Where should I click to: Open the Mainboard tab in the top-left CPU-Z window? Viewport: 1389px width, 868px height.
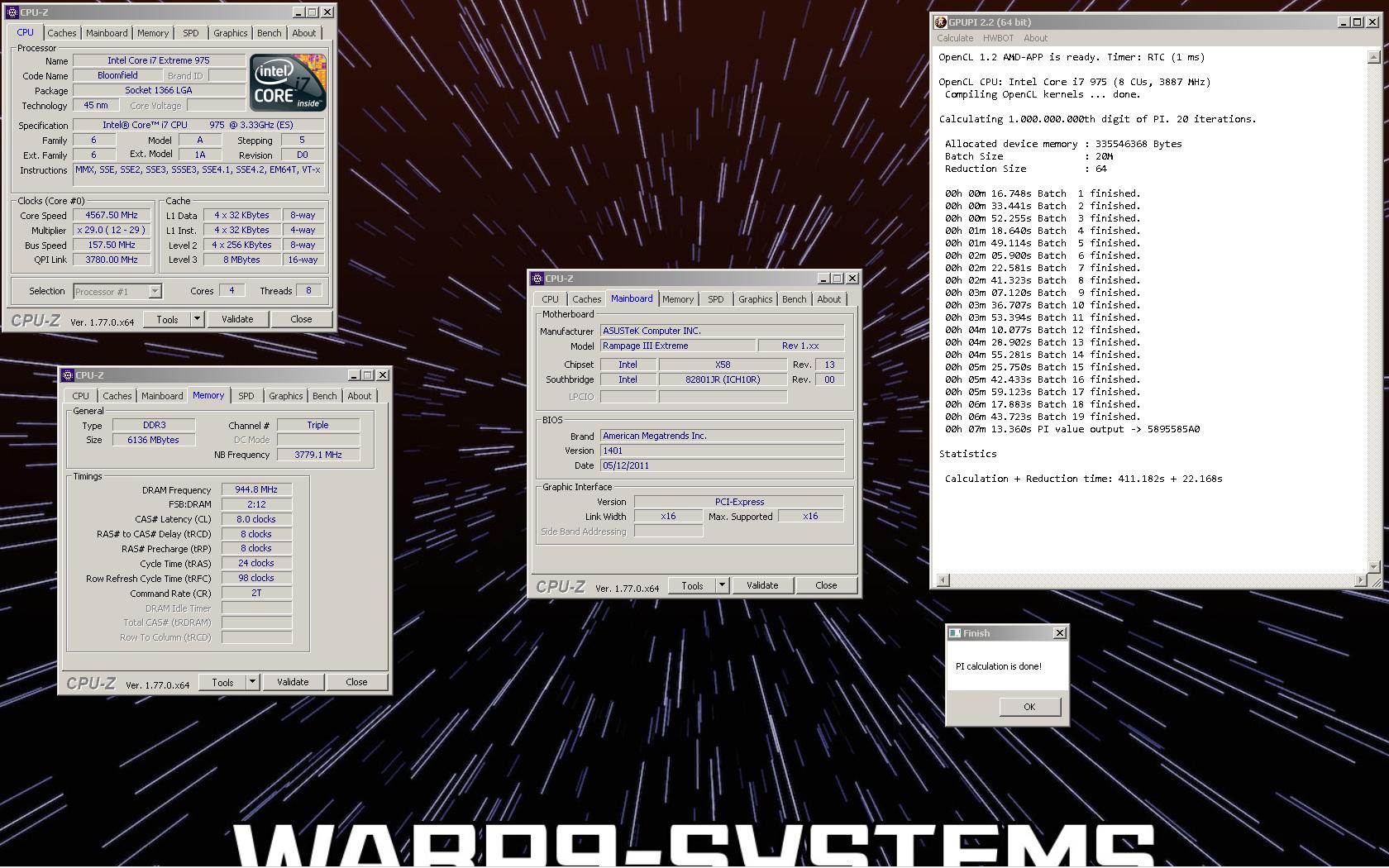click(x=107, y=33)
